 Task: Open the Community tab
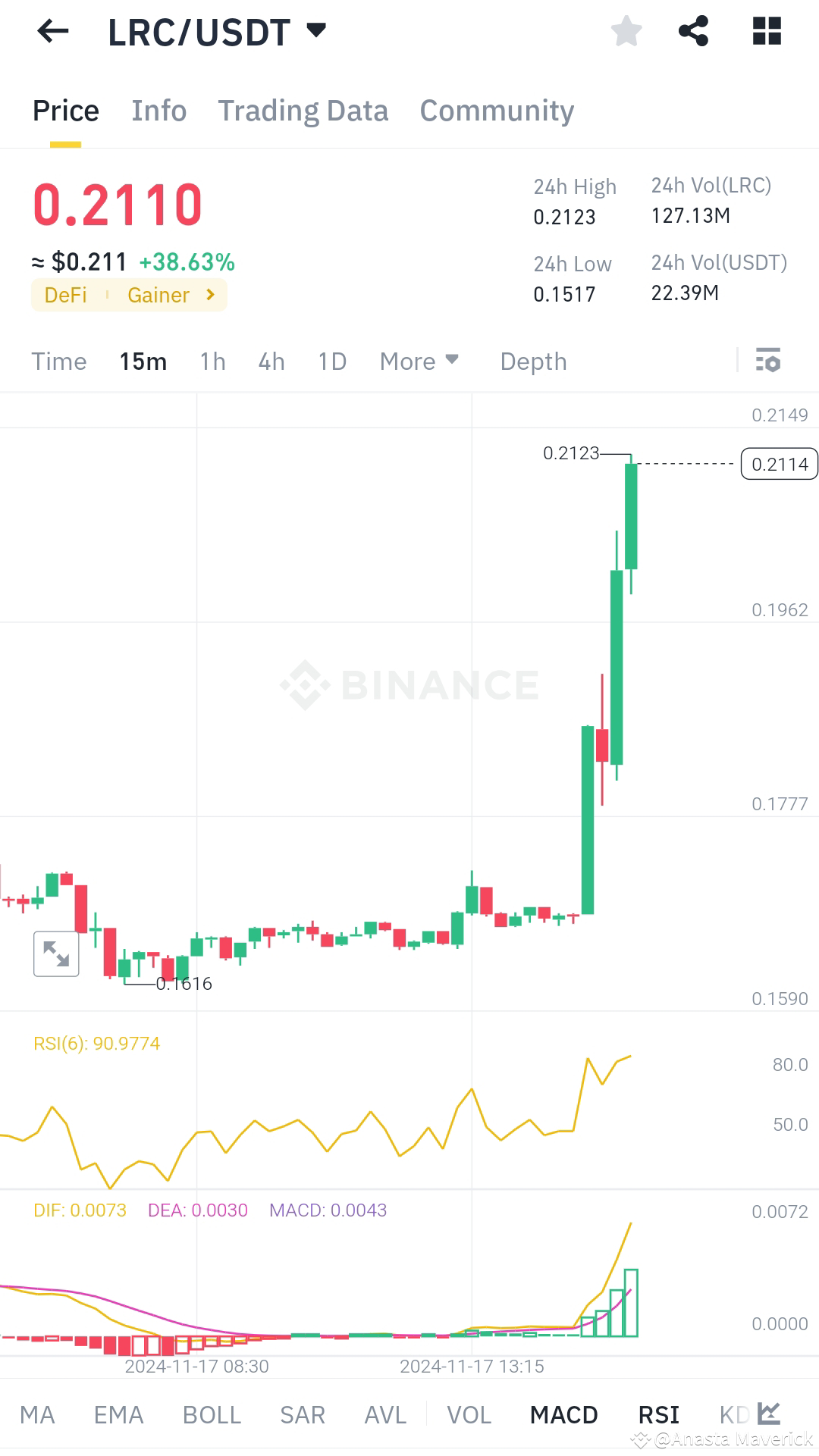pos(496,110)
